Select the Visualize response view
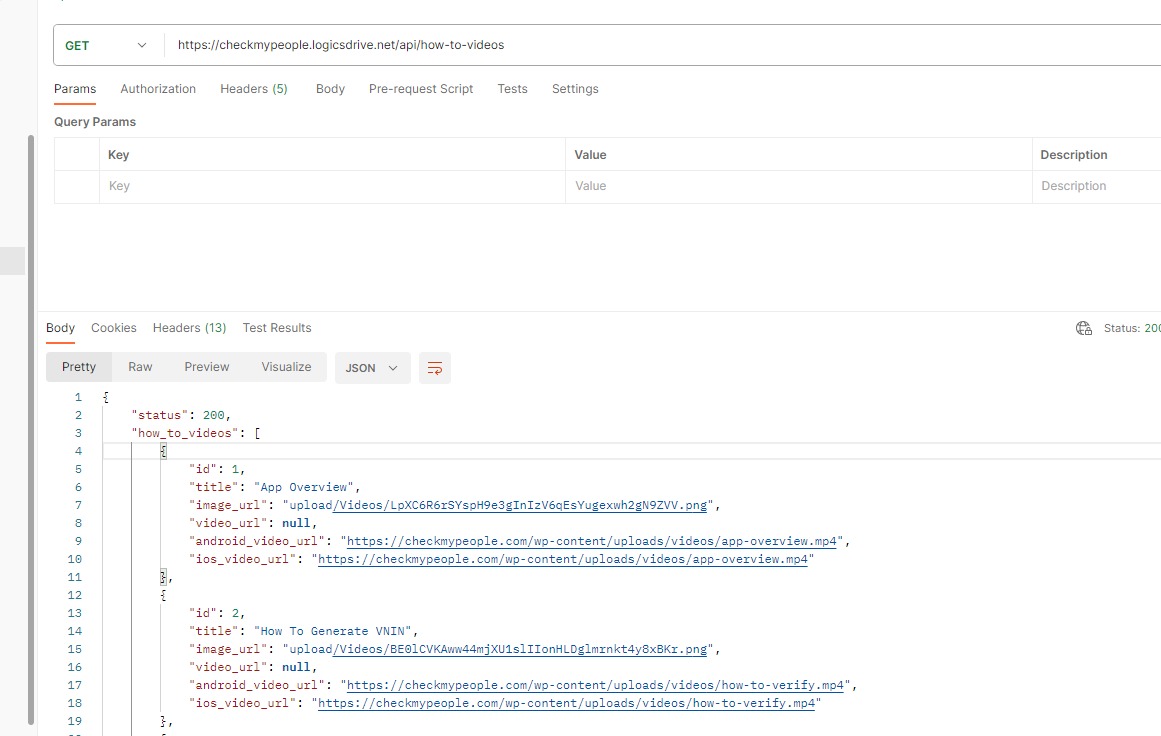1161x736 pixels. (286, 367)
